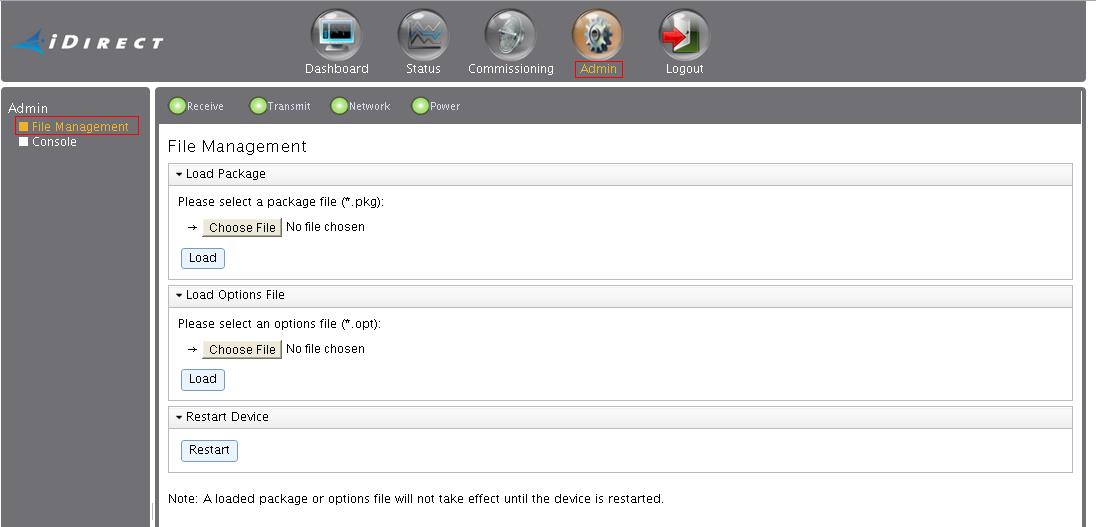Open Console in the sidebar
The height and width of the screenshot is (527, 1096).
pos(54,141)
